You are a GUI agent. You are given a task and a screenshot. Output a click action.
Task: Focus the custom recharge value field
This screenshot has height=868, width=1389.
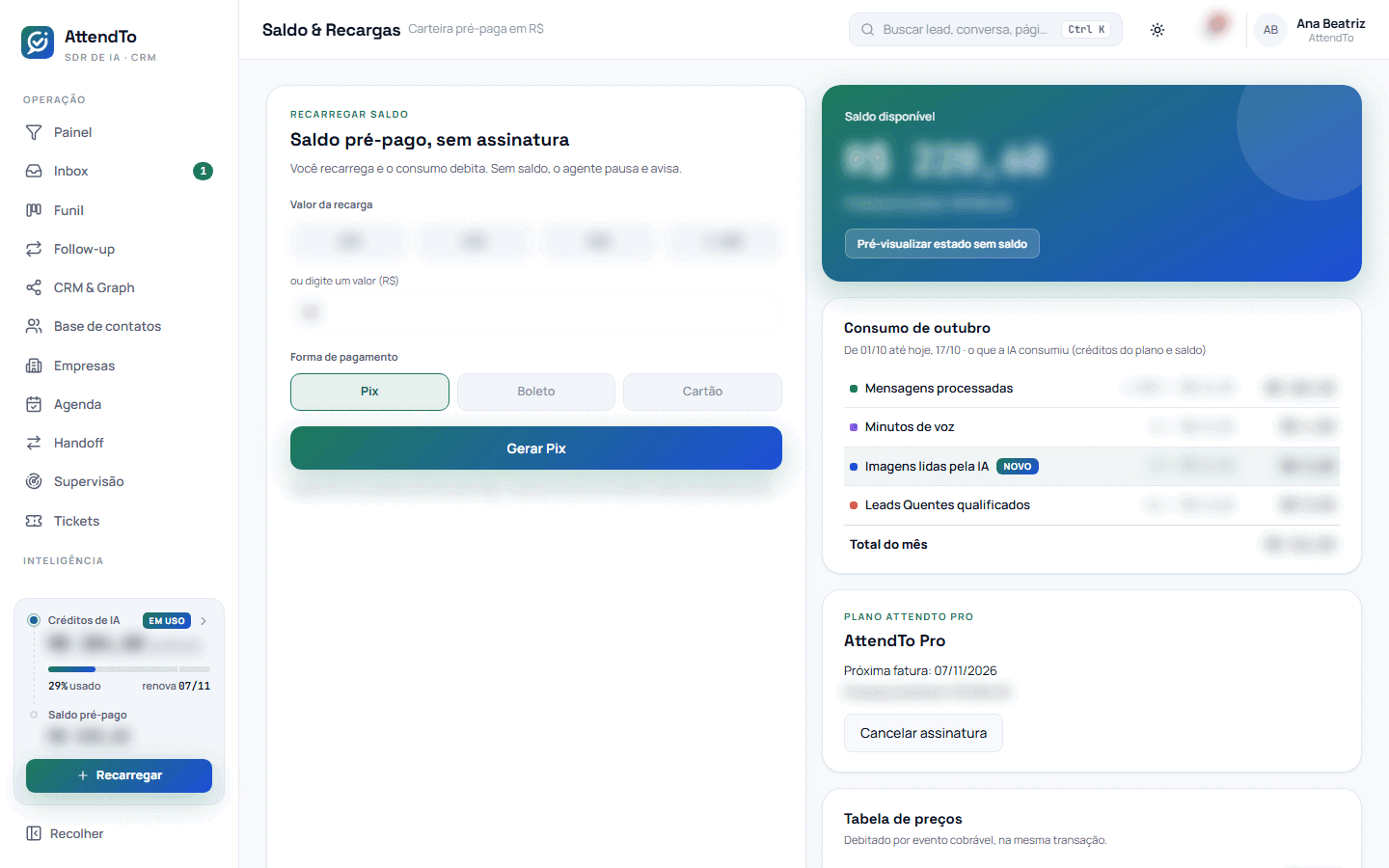click(536, 312)
